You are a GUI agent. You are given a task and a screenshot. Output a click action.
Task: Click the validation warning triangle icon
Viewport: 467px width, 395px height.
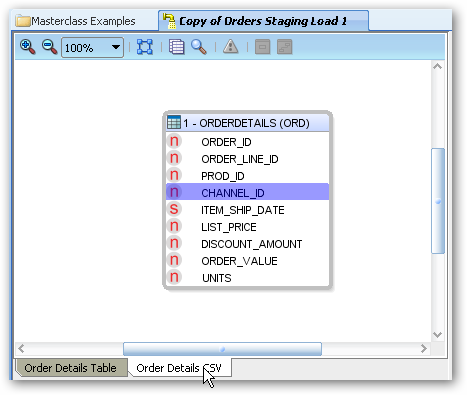(x=231, y=47)
